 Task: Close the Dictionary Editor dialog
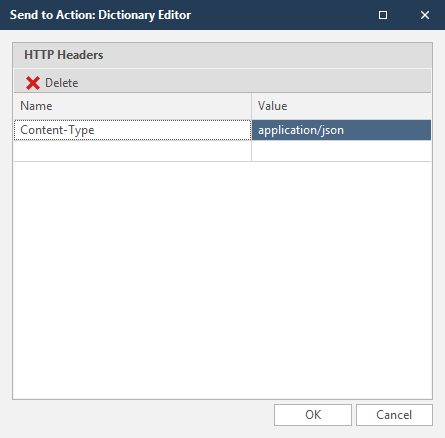(x=425, y=15)
